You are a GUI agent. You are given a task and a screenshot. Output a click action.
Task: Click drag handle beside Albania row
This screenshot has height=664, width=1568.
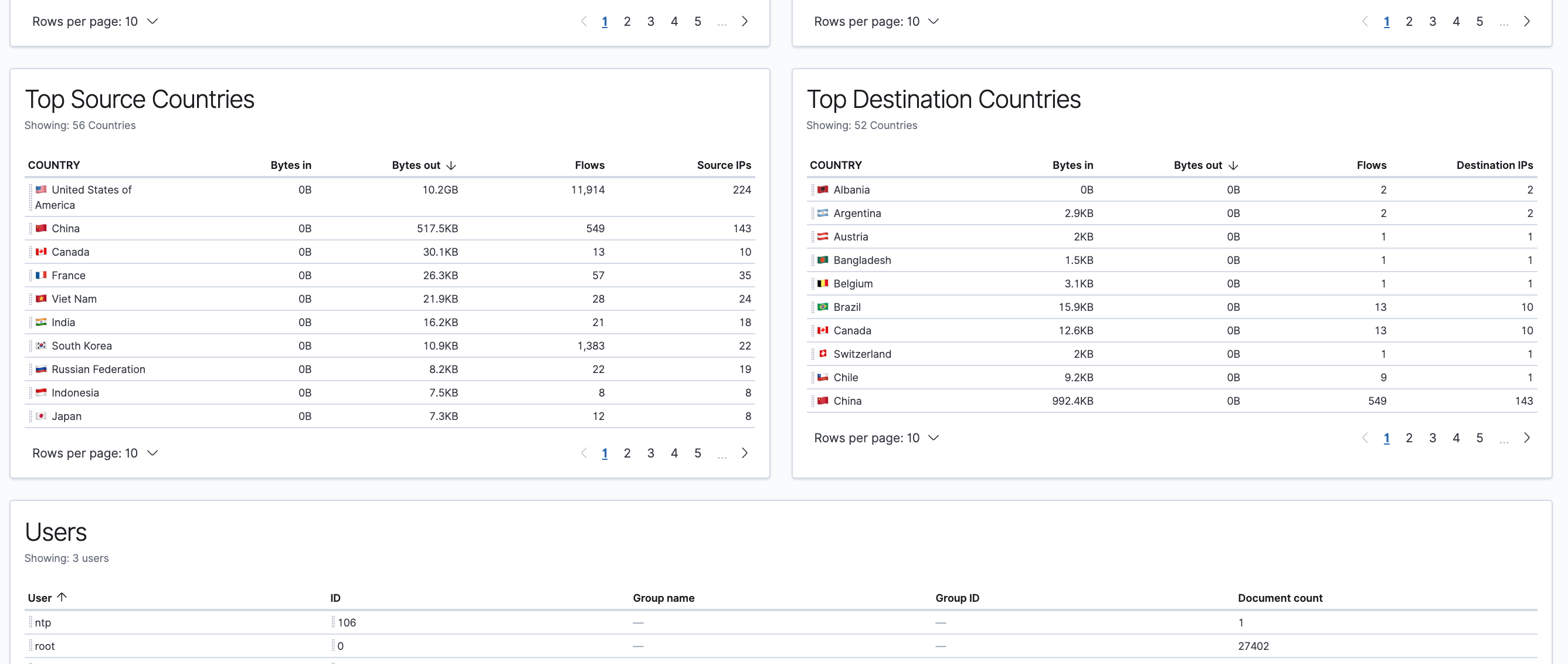(812, 190)
